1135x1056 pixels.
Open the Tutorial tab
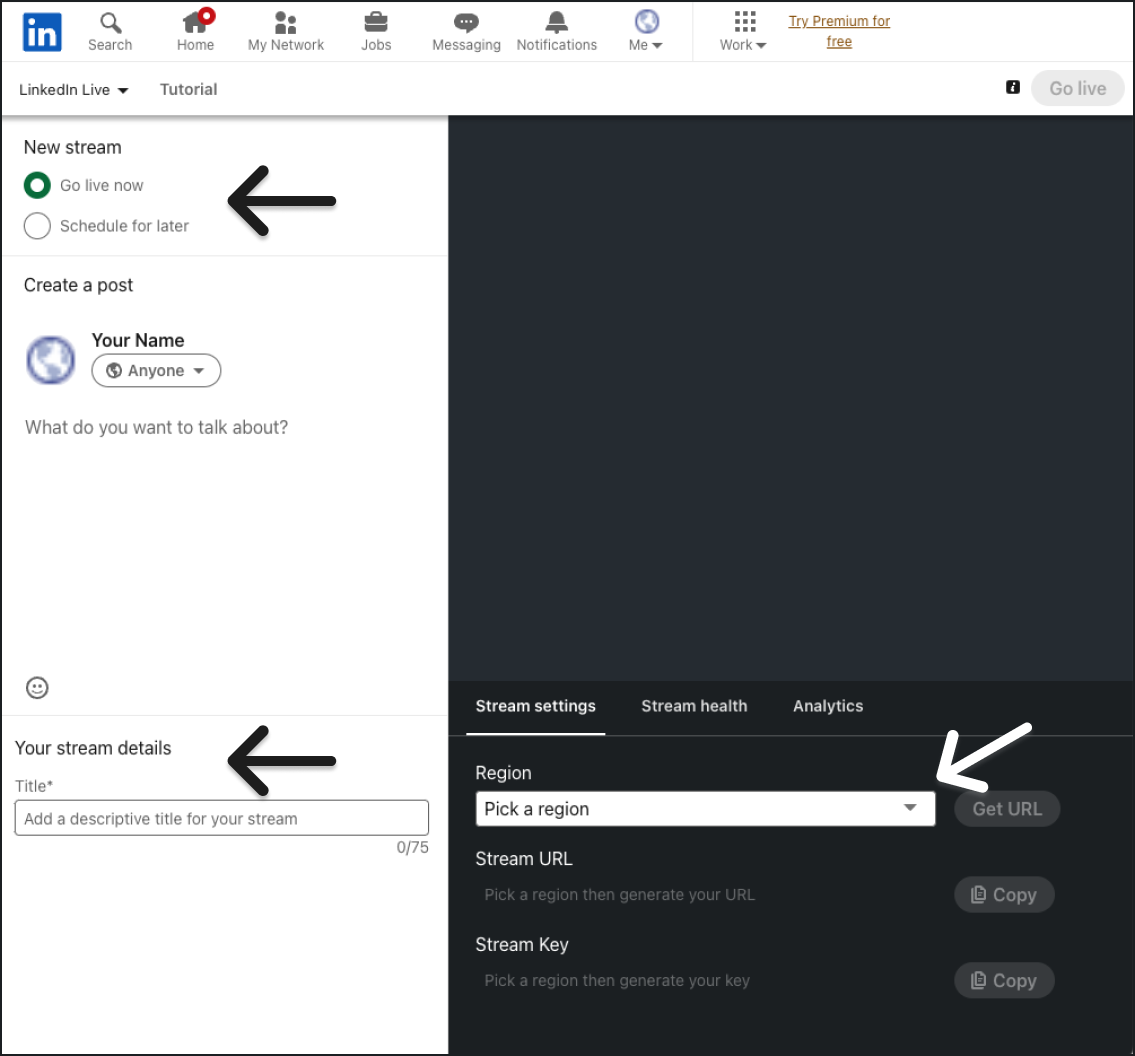(188, 90)
